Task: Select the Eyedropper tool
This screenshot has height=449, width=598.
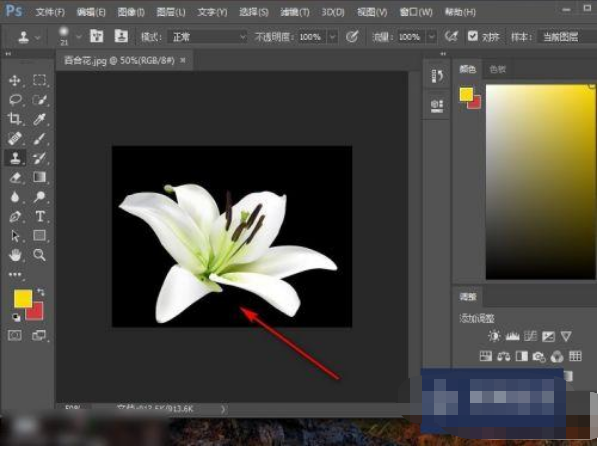Action: click(39, 119)
